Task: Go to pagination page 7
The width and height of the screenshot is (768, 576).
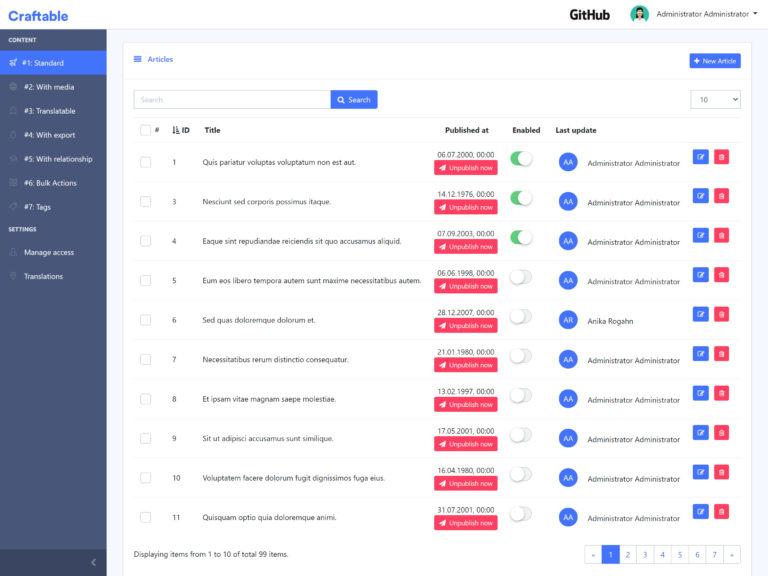Action: click(x=714, y=554)
